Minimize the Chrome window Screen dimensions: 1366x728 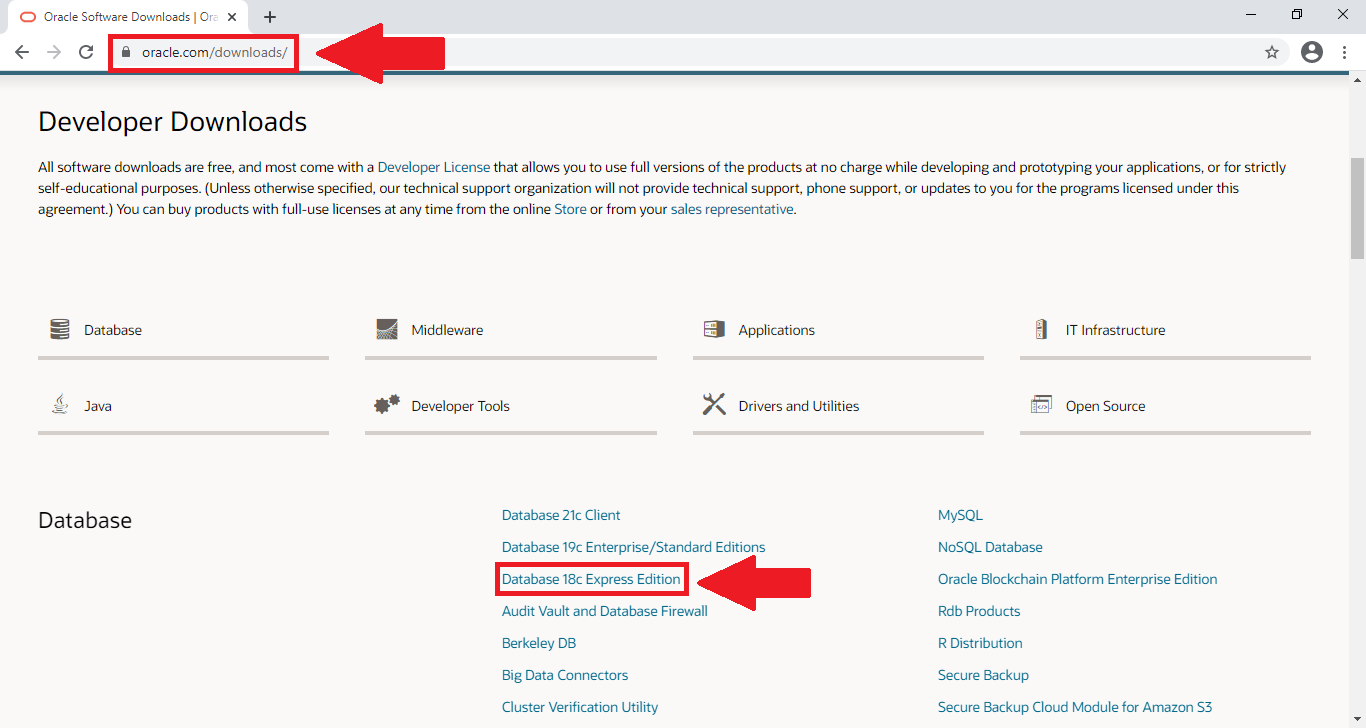coord(1251,14)
